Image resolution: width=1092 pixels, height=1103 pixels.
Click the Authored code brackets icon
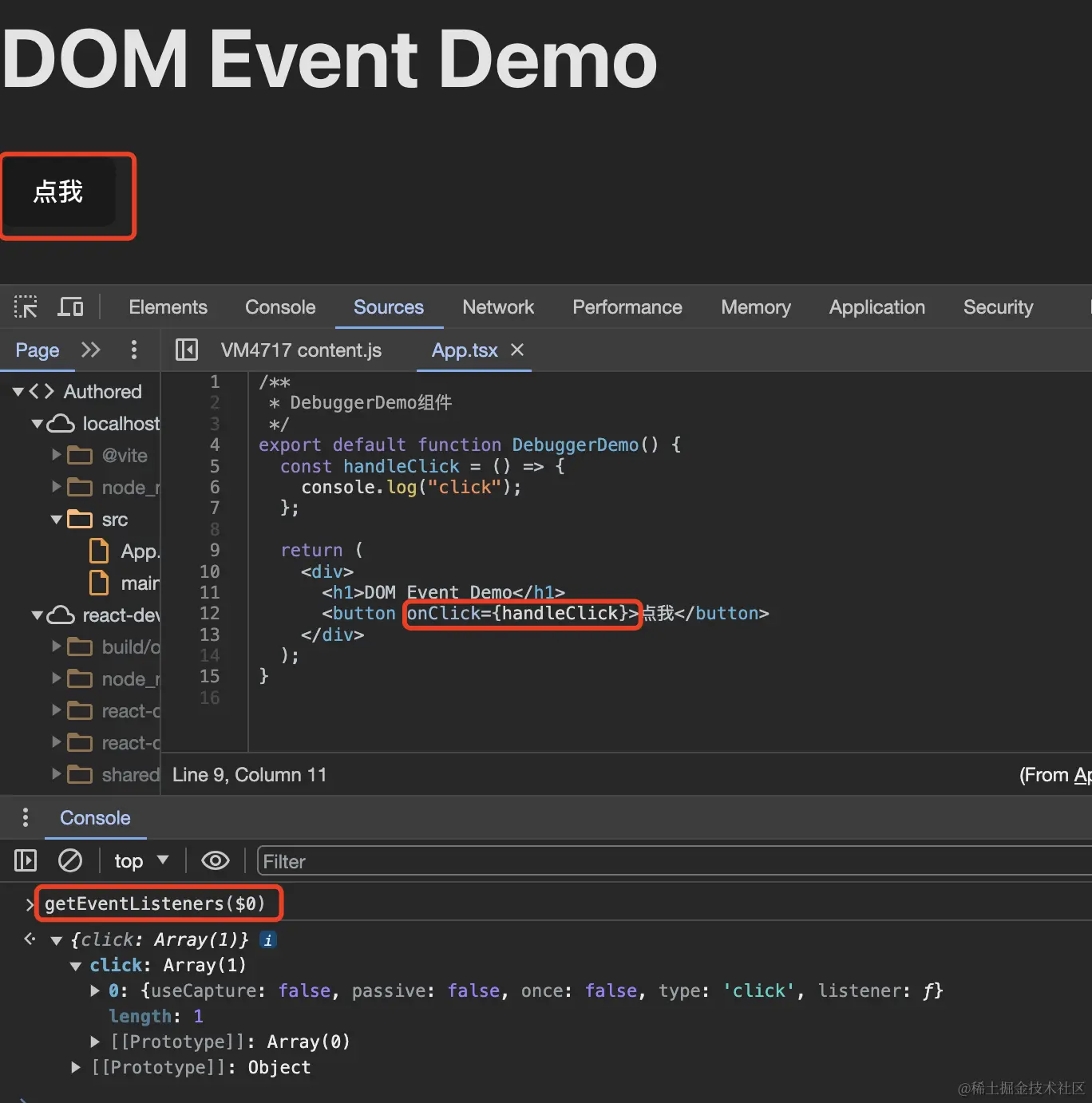point(42,392)
